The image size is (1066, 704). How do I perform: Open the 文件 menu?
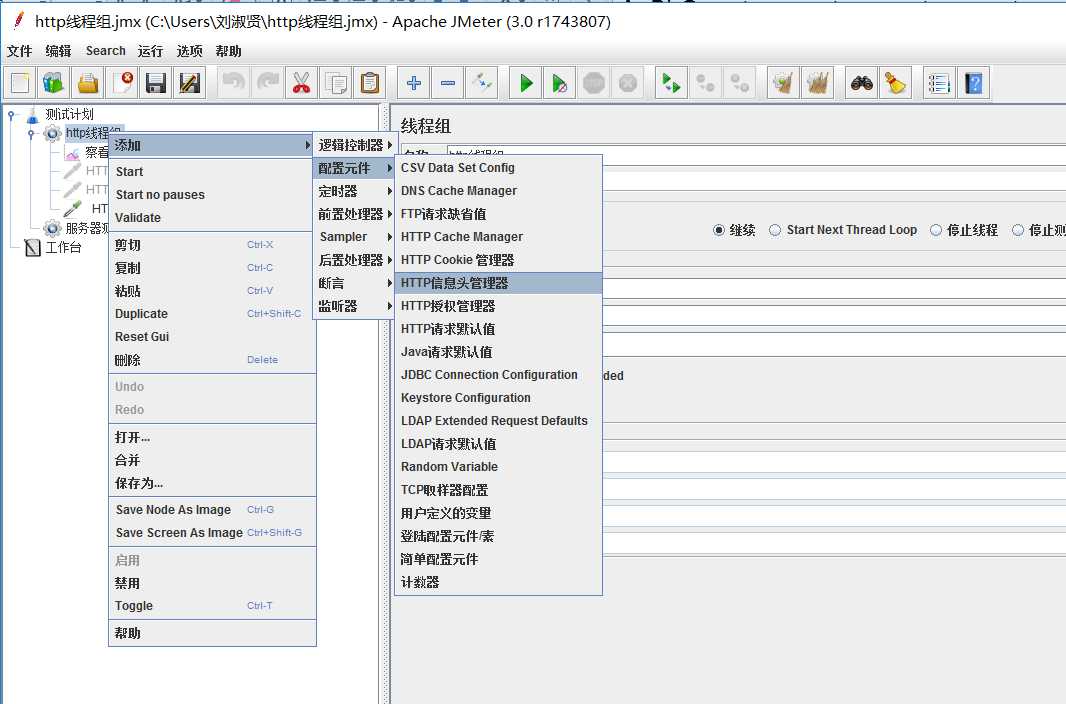pos(19,51)
